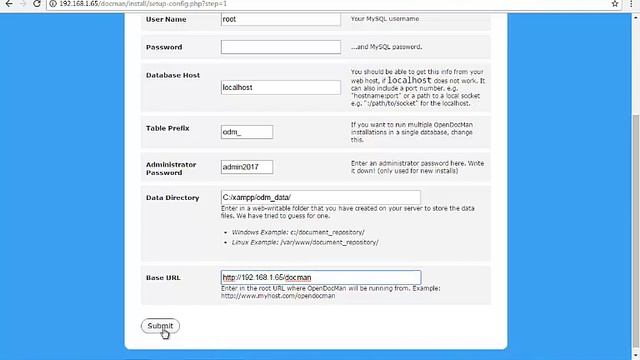Click the 'localhost' monospace word in host hint
This screenshot has width=640, height=360.
409,80
